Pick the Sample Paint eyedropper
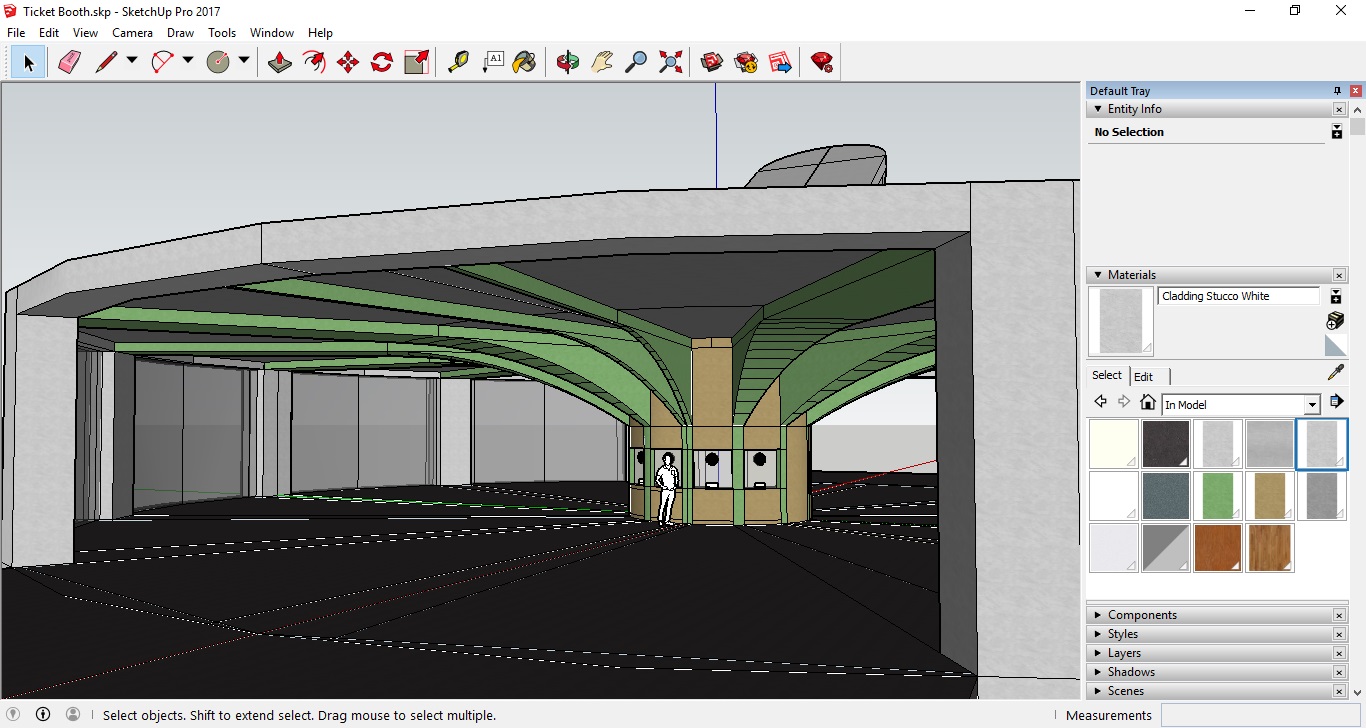The height and width of the screenshot is (728, 1366). coord(1335,373)
